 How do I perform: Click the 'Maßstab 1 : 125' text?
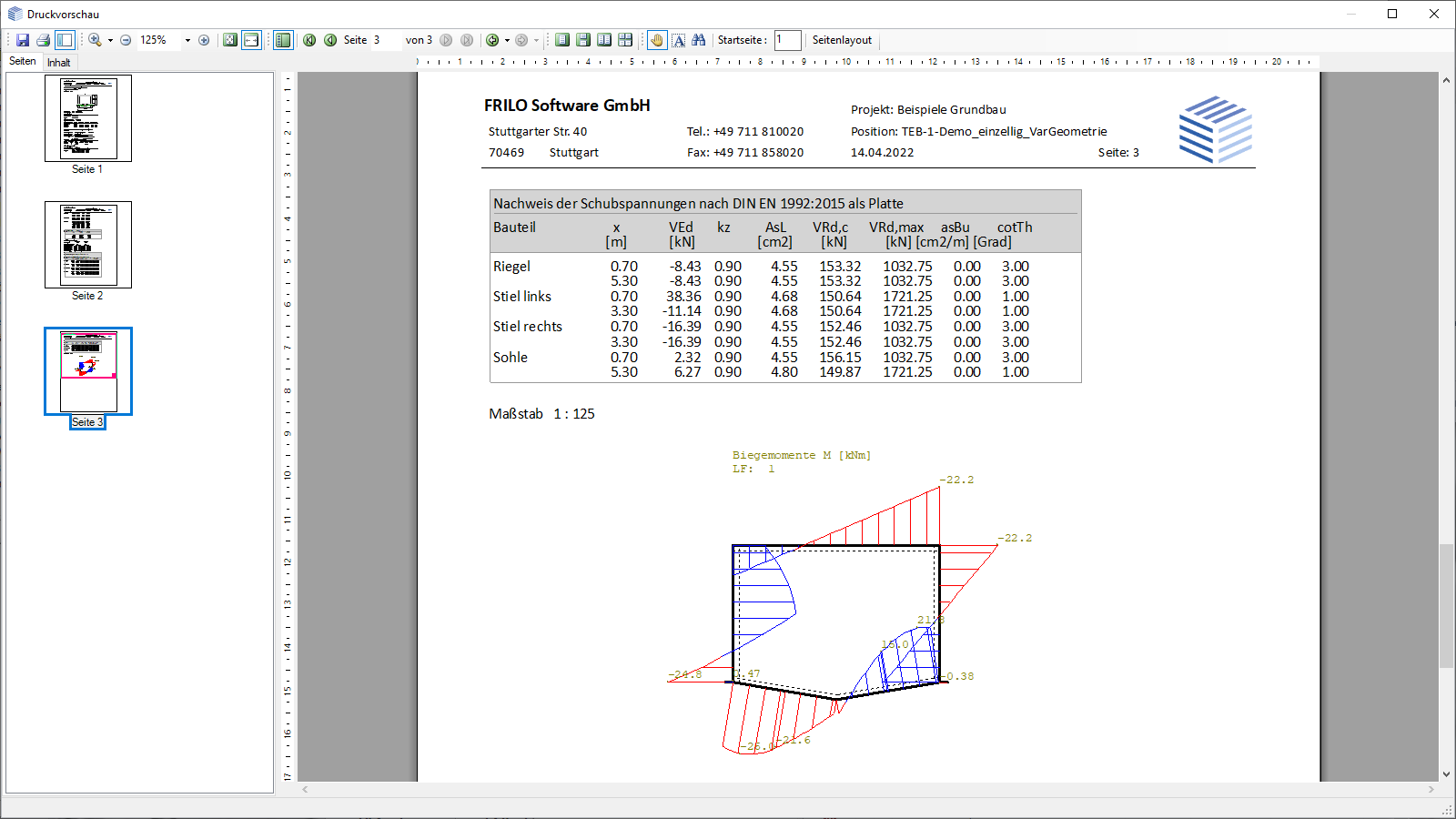[541, 414]
